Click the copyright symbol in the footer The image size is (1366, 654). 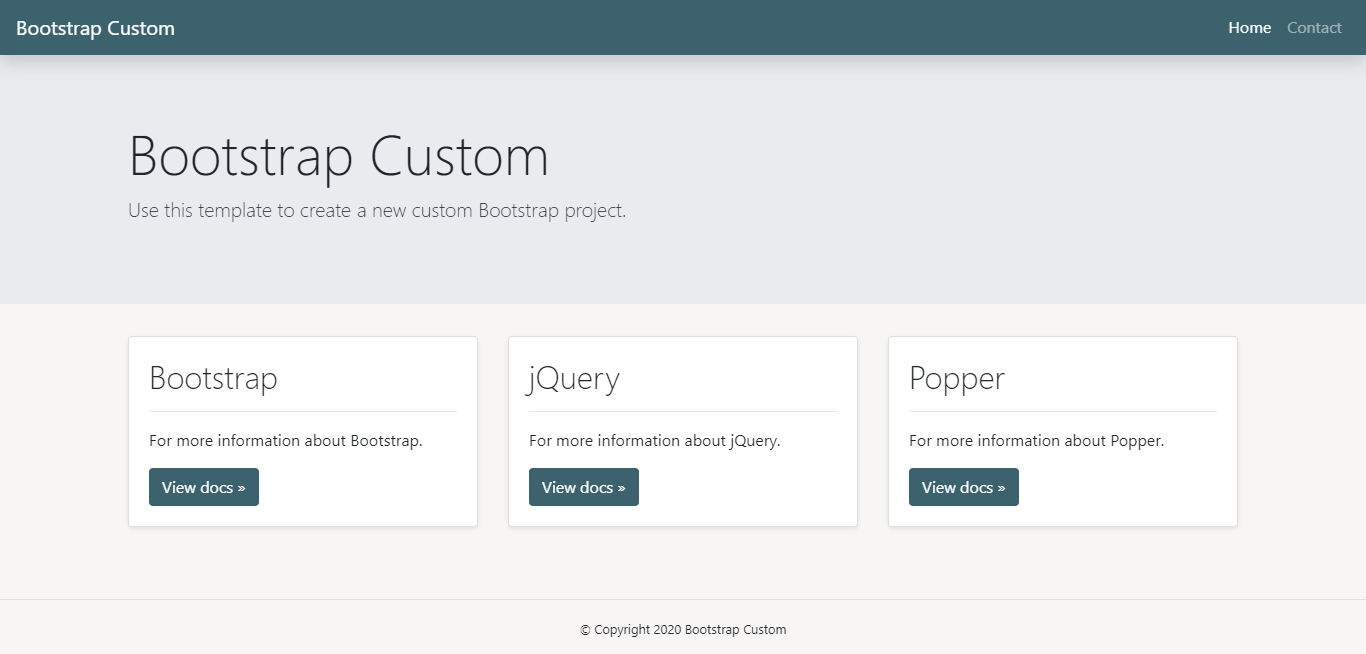(x=585, y=630)
